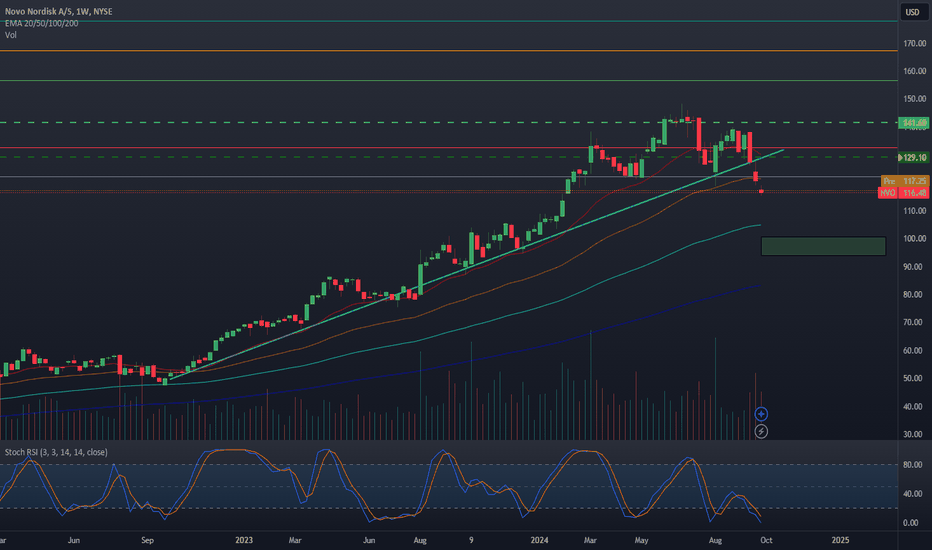Click the 60.00 price axis value
Screen dimensions: 932x550
pyautogui.click(x=915, y=350)
